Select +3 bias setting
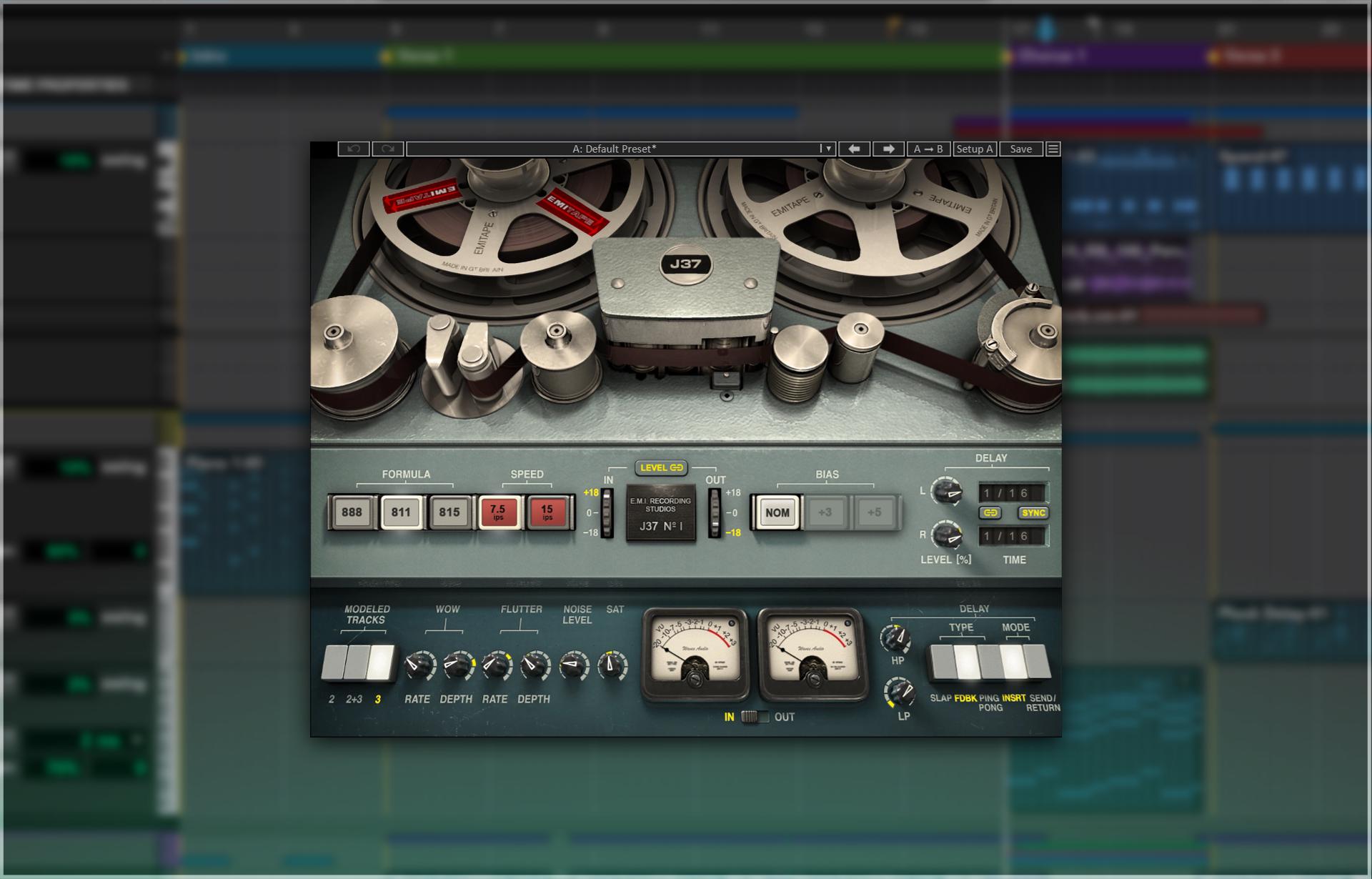The image size is (1372, 879). [x=825, y=512]
